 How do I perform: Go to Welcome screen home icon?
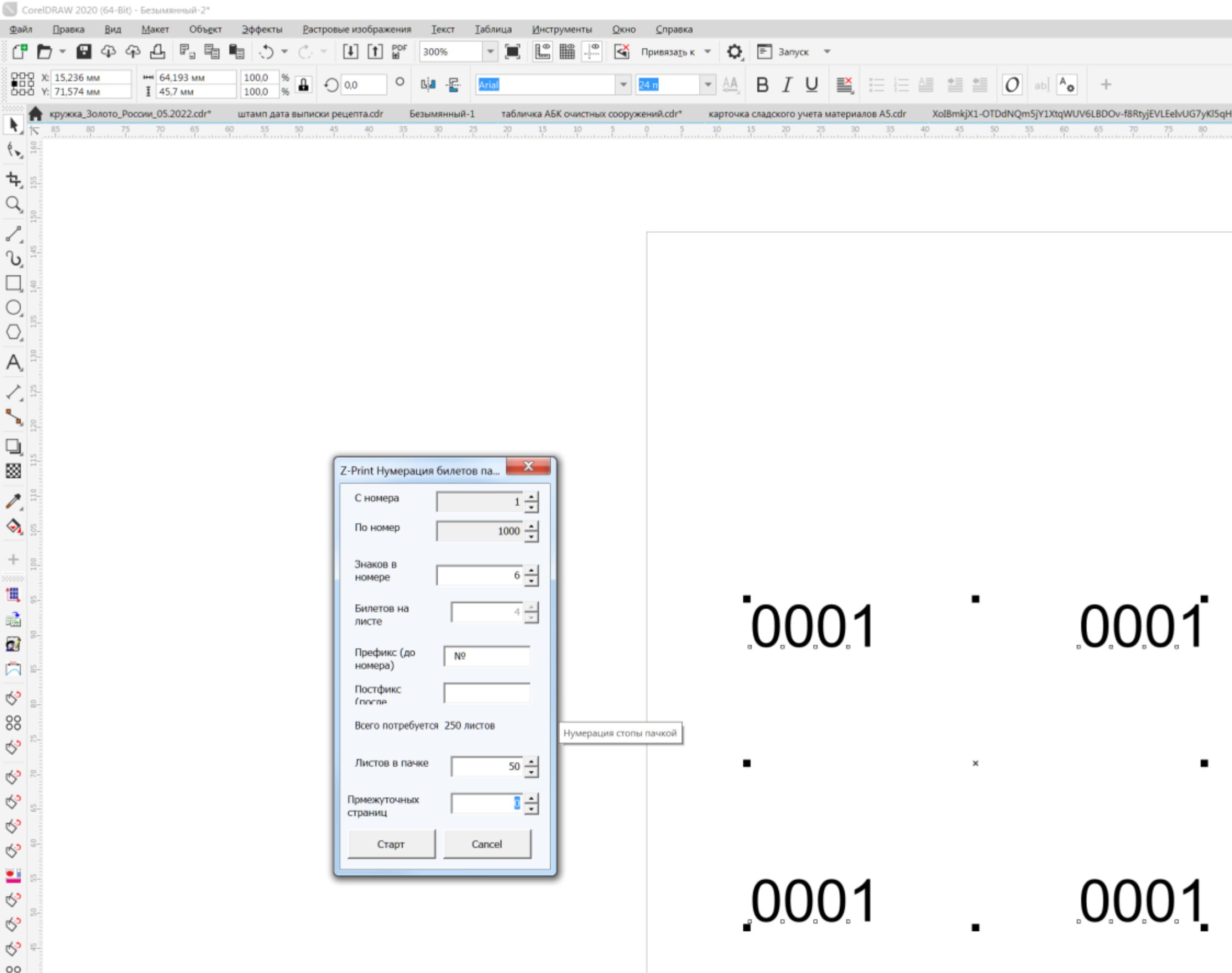35,114
